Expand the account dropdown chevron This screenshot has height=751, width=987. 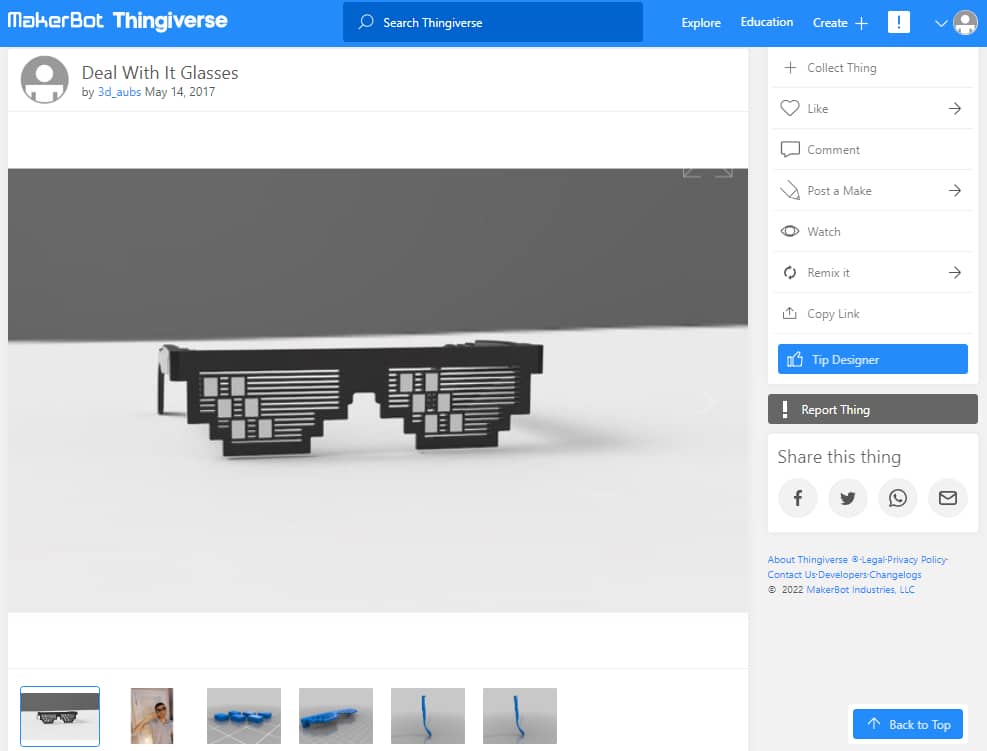click(941, 23)
